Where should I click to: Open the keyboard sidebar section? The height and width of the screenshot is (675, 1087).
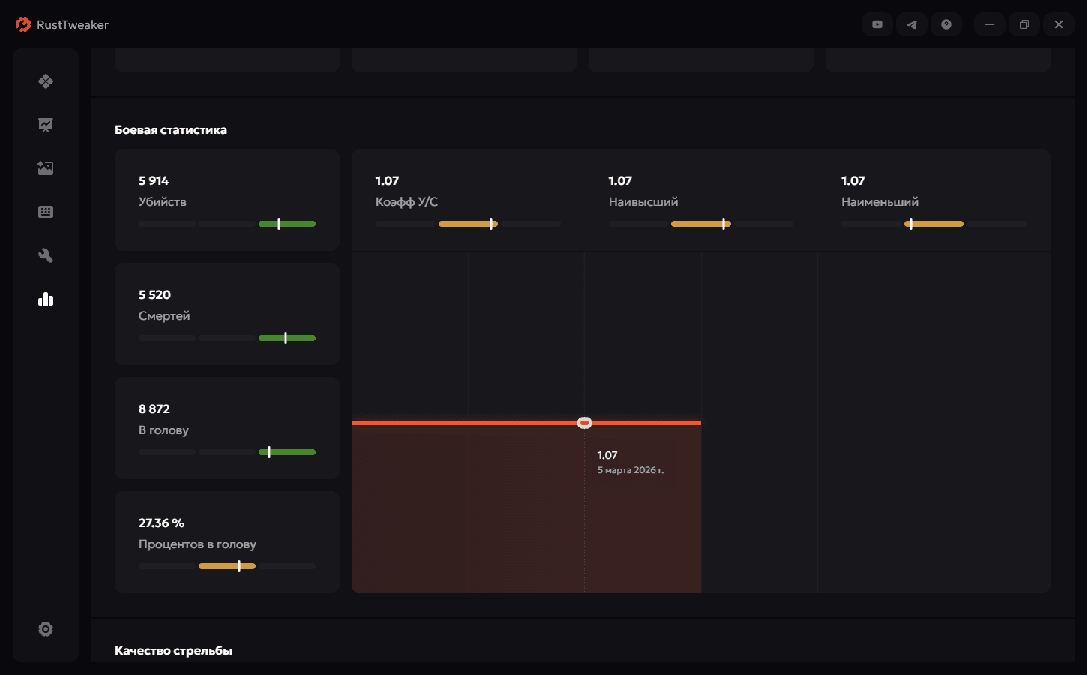point(45,212)
